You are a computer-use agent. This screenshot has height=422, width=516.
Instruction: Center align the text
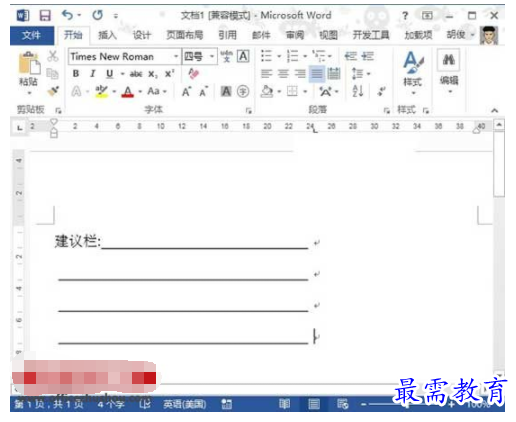pyautogui.click(x=283, y=73)
